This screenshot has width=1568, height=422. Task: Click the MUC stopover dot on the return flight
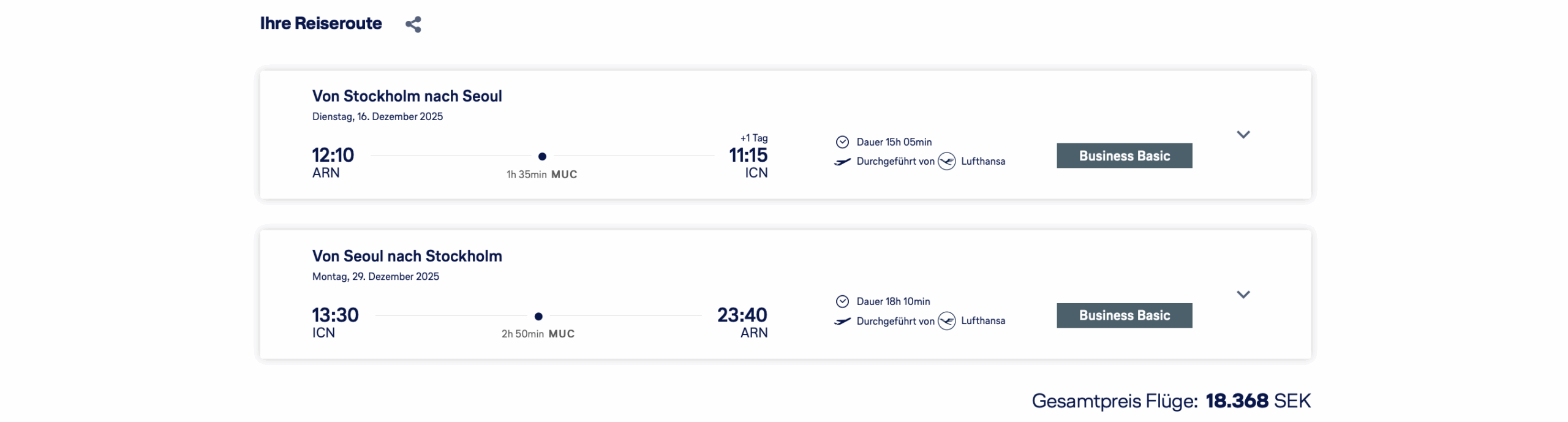click(x=538, y=316)
